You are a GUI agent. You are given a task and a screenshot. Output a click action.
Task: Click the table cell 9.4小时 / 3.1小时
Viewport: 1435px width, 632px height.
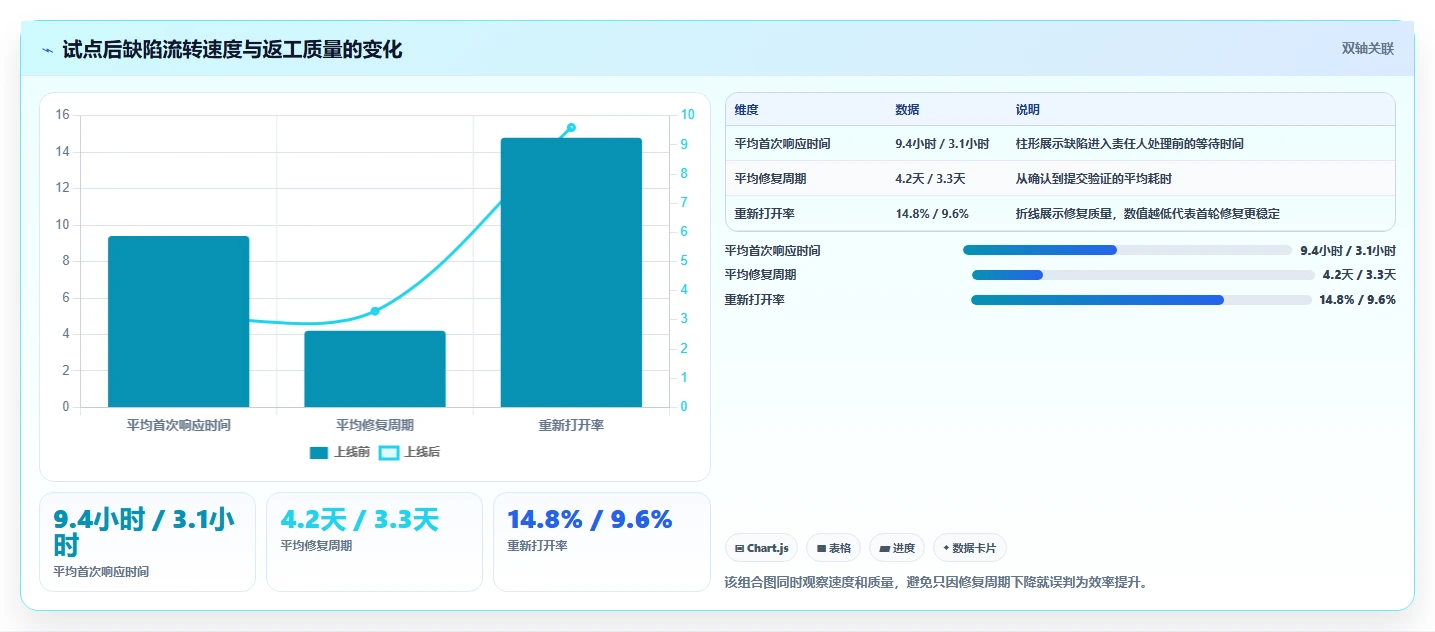pyautogui.click(x=942, y=144)
